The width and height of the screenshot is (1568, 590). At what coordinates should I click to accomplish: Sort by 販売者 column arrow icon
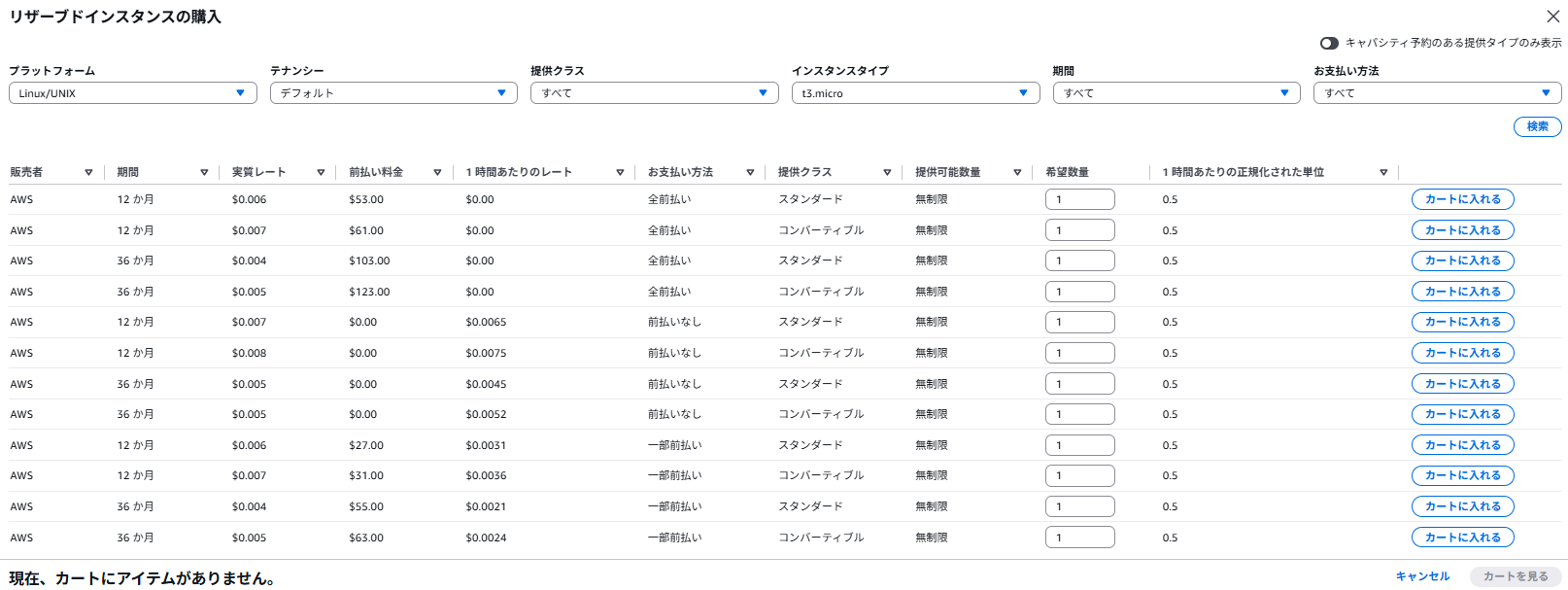[x=88, y=172]
